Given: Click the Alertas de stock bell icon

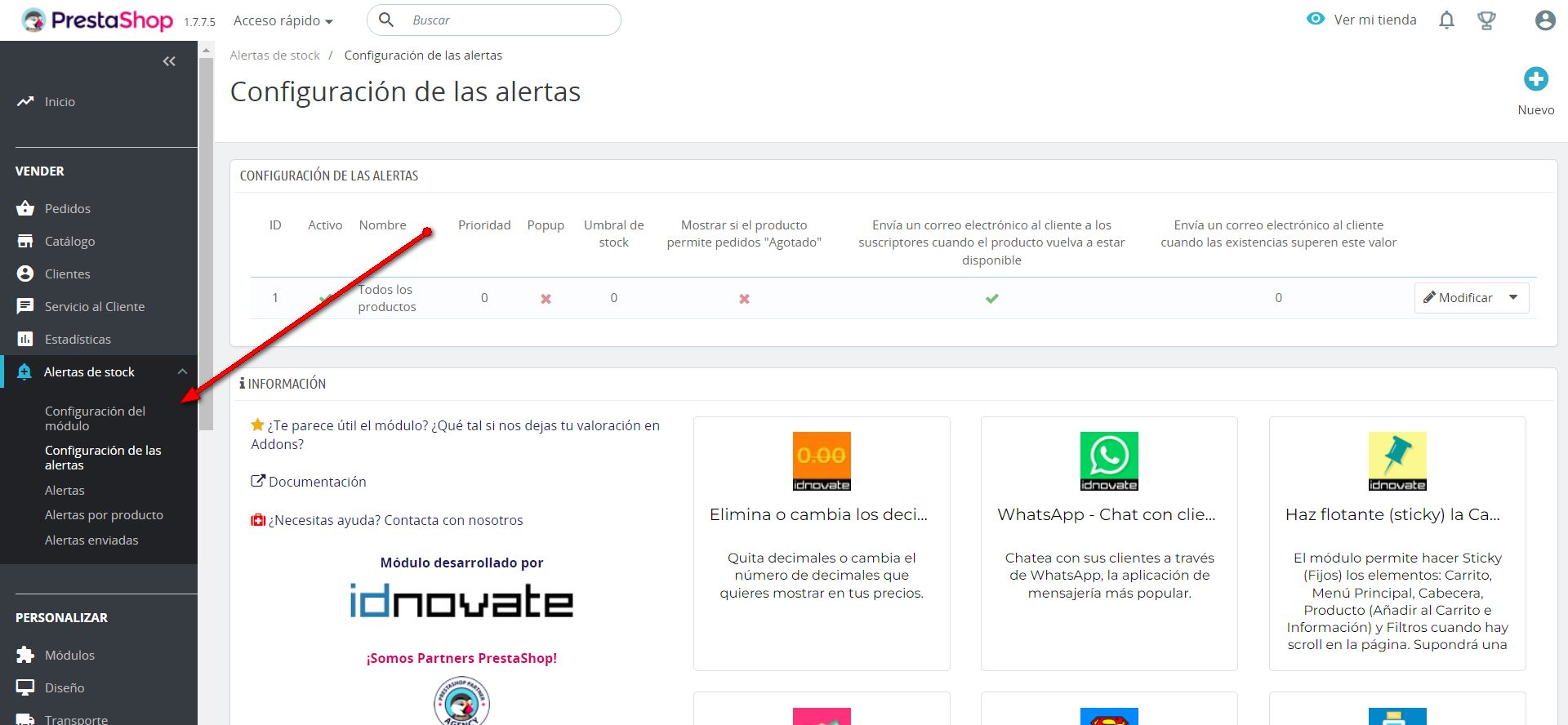Looking at the screenshot, I should pos(24,371).
